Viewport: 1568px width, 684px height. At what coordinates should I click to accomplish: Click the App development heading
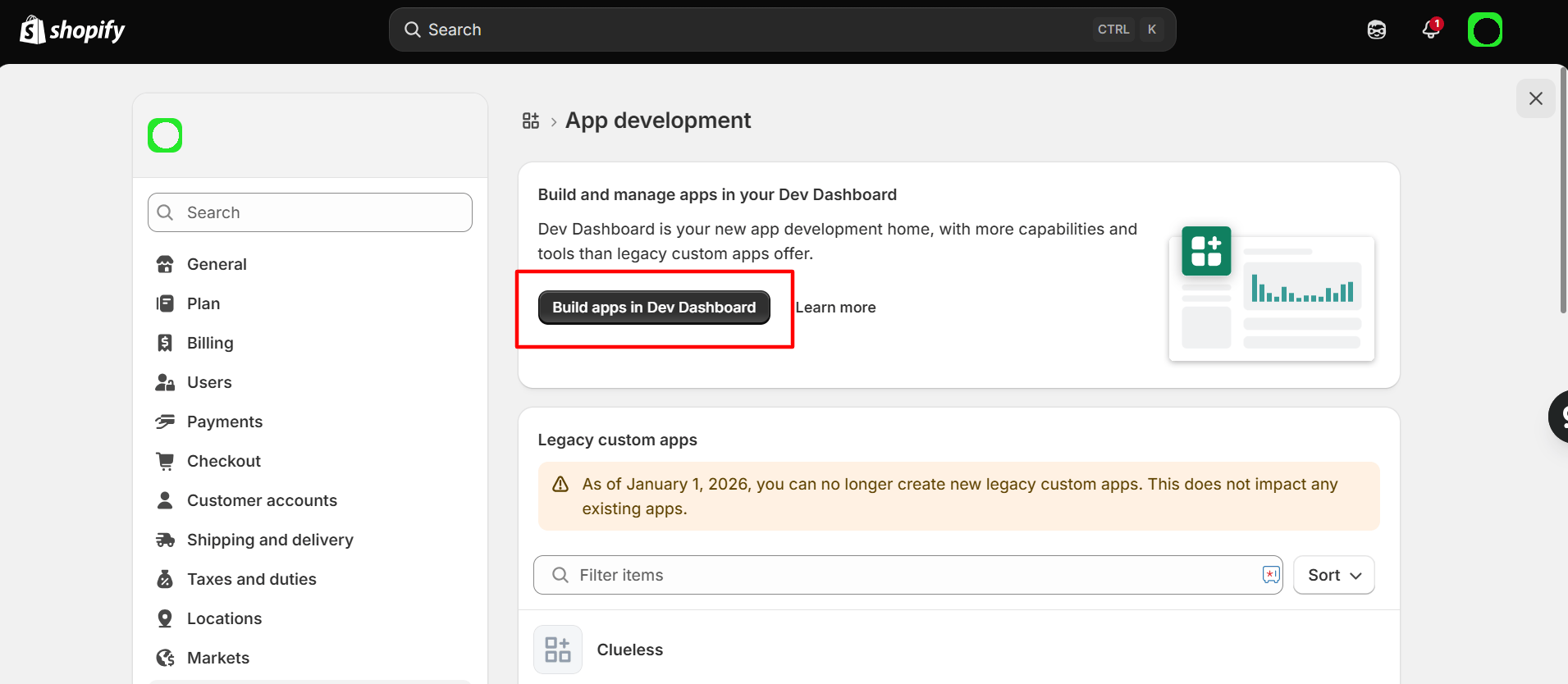tap(658, 121)
